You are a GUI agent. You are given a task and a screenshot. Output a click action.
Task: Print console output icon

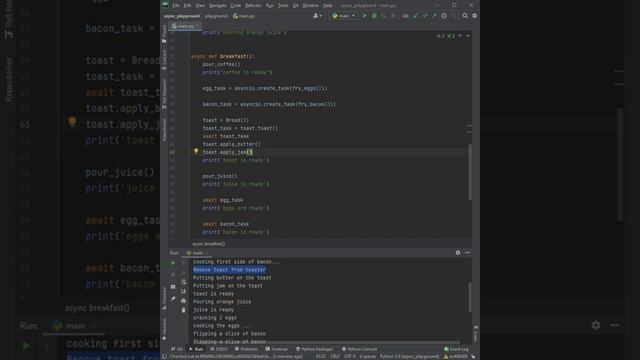[x=184, y=301]
